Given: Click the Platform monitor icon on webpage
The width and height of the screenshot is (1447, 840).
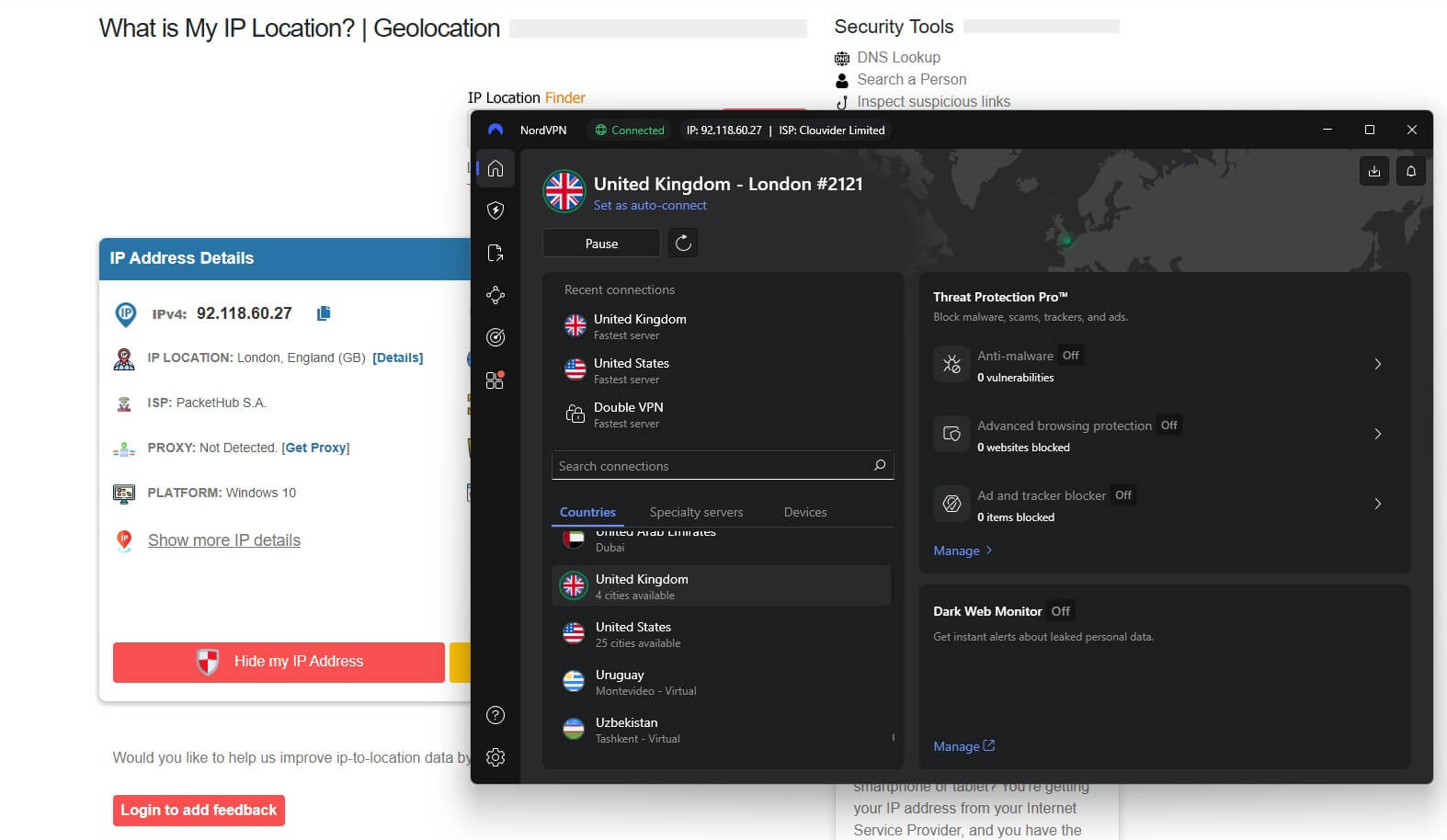Looking at the screenshot, I should [124, 494].
